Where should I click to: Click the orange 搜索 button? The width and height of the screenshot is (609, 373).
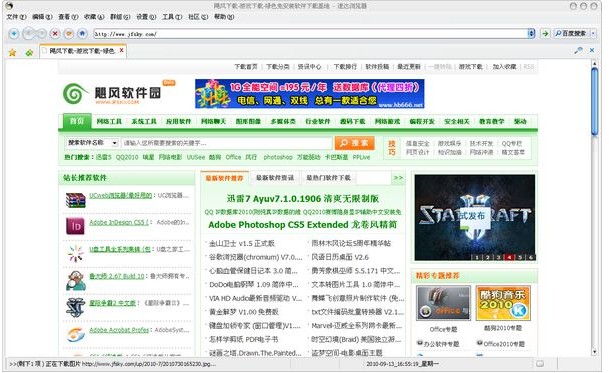pos(355,143)
